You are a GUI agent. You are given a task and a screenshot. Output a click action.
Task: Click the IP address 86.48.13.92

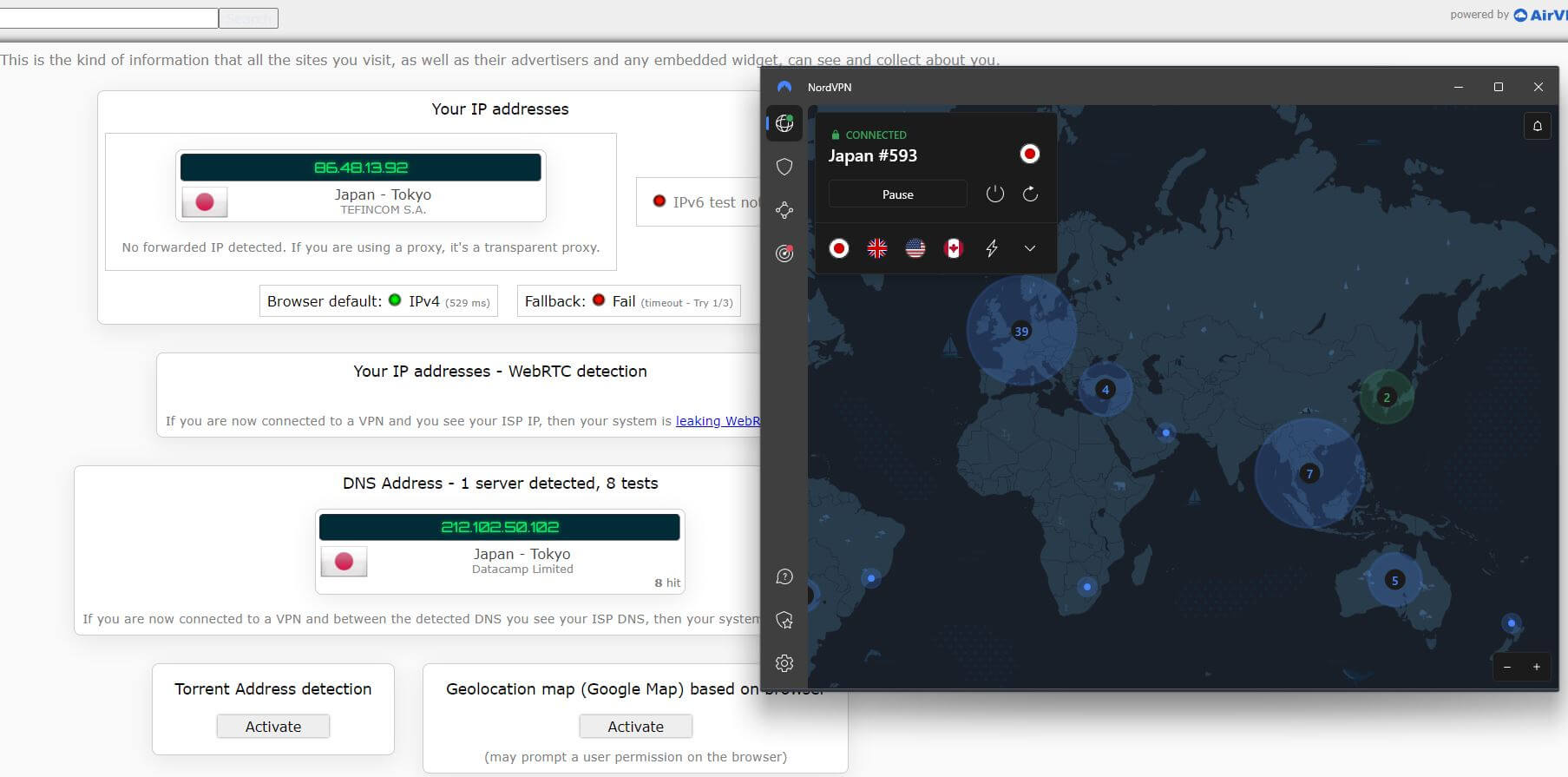(361, 168)
